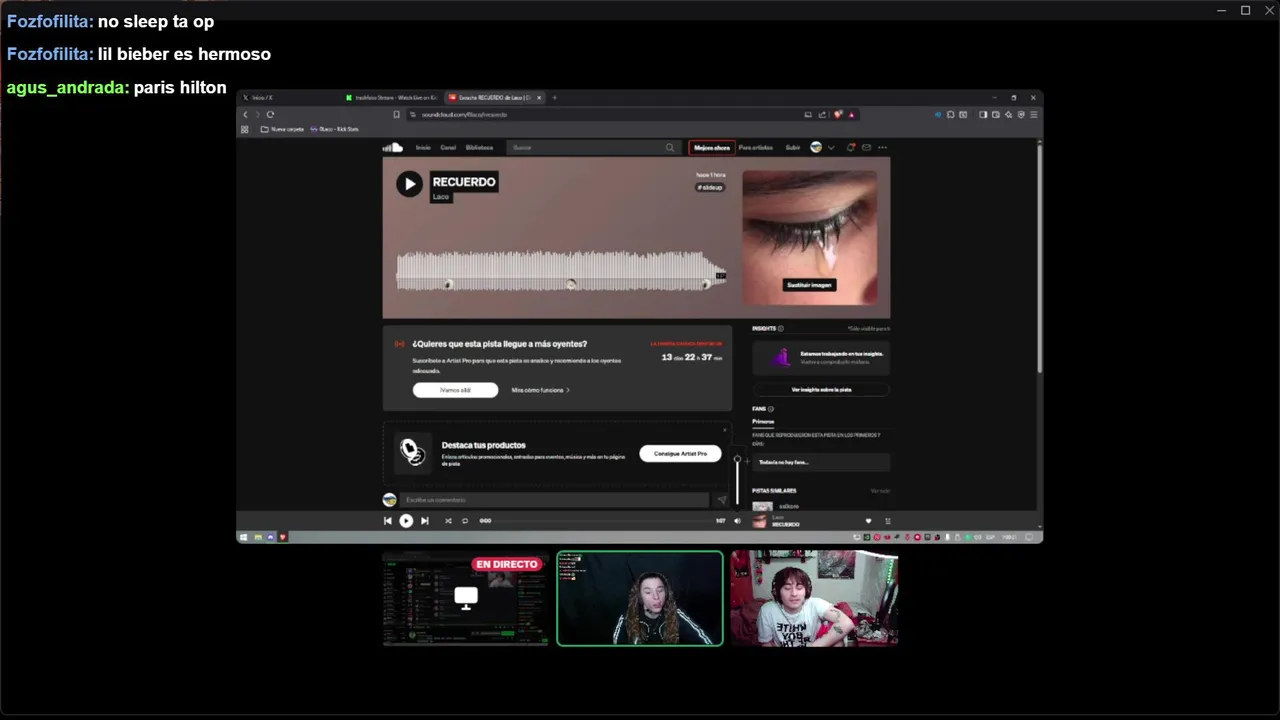Click the 'Escribe un comentario' field

coord(555,500)
